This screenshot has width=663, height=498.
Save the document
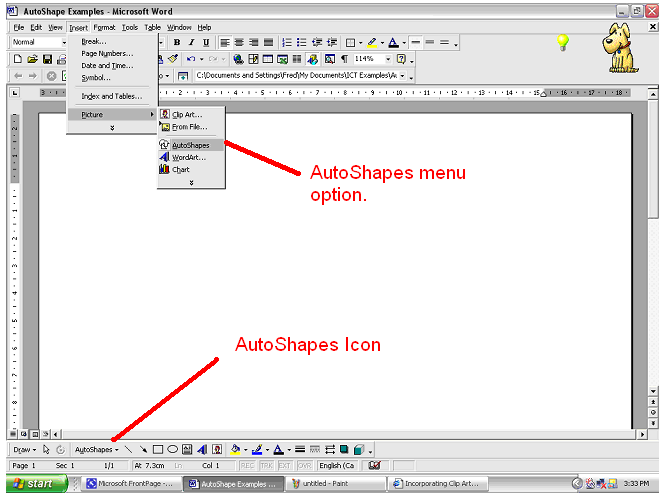pyautogui.click(x=47, y=59)
